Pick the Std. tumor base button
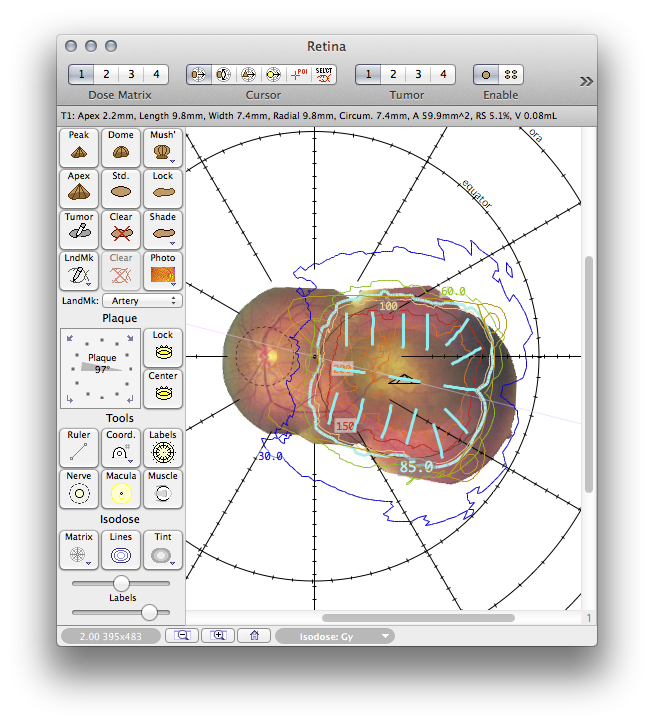Screen dimensions: 654x725 [x=121, y=189]
